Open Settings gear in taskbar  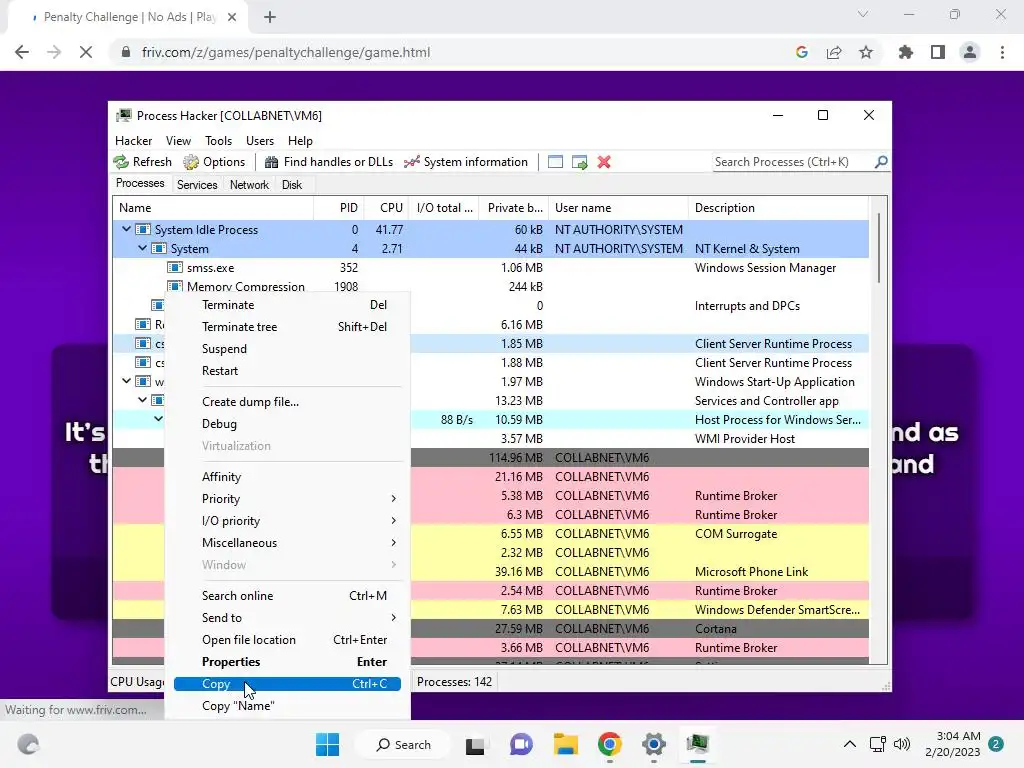pyautogui.click(x=654, y=744)
